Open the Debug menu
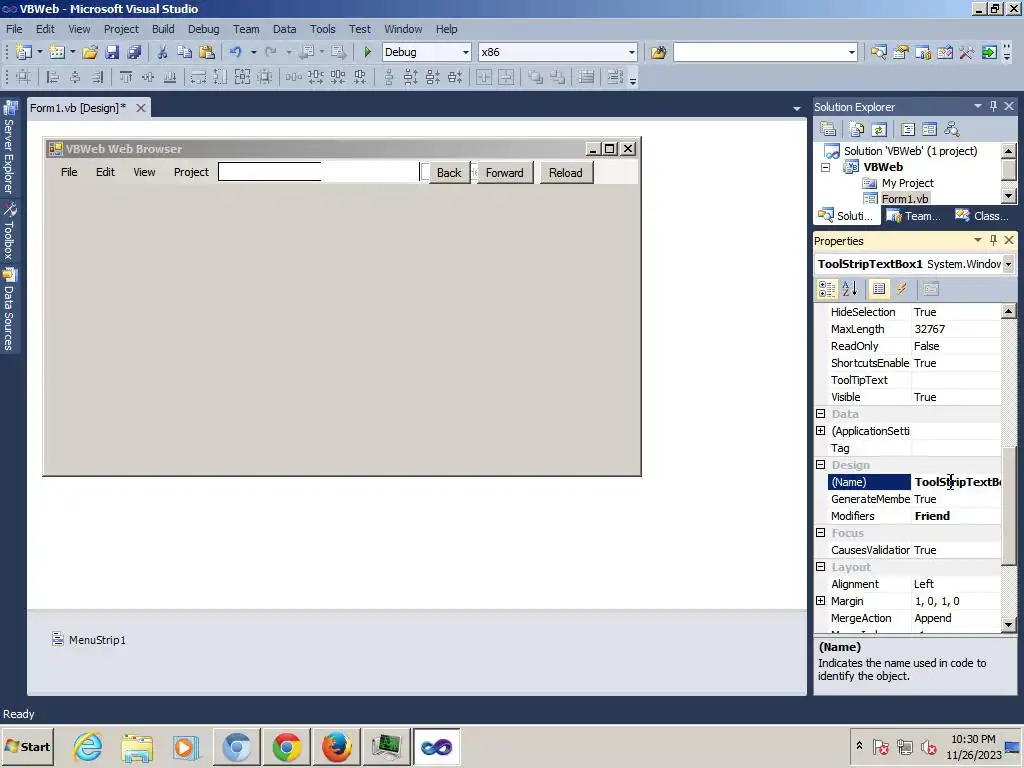 (x=203, y=29)
